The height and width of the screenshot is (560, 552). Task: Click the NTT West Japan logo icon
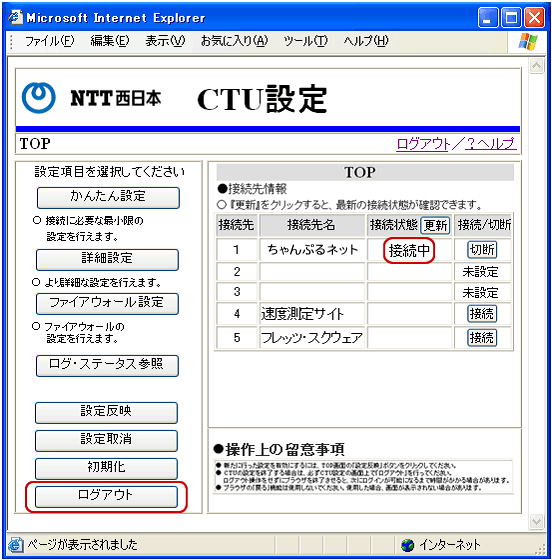pyautogui.click(x=39, y=98)
